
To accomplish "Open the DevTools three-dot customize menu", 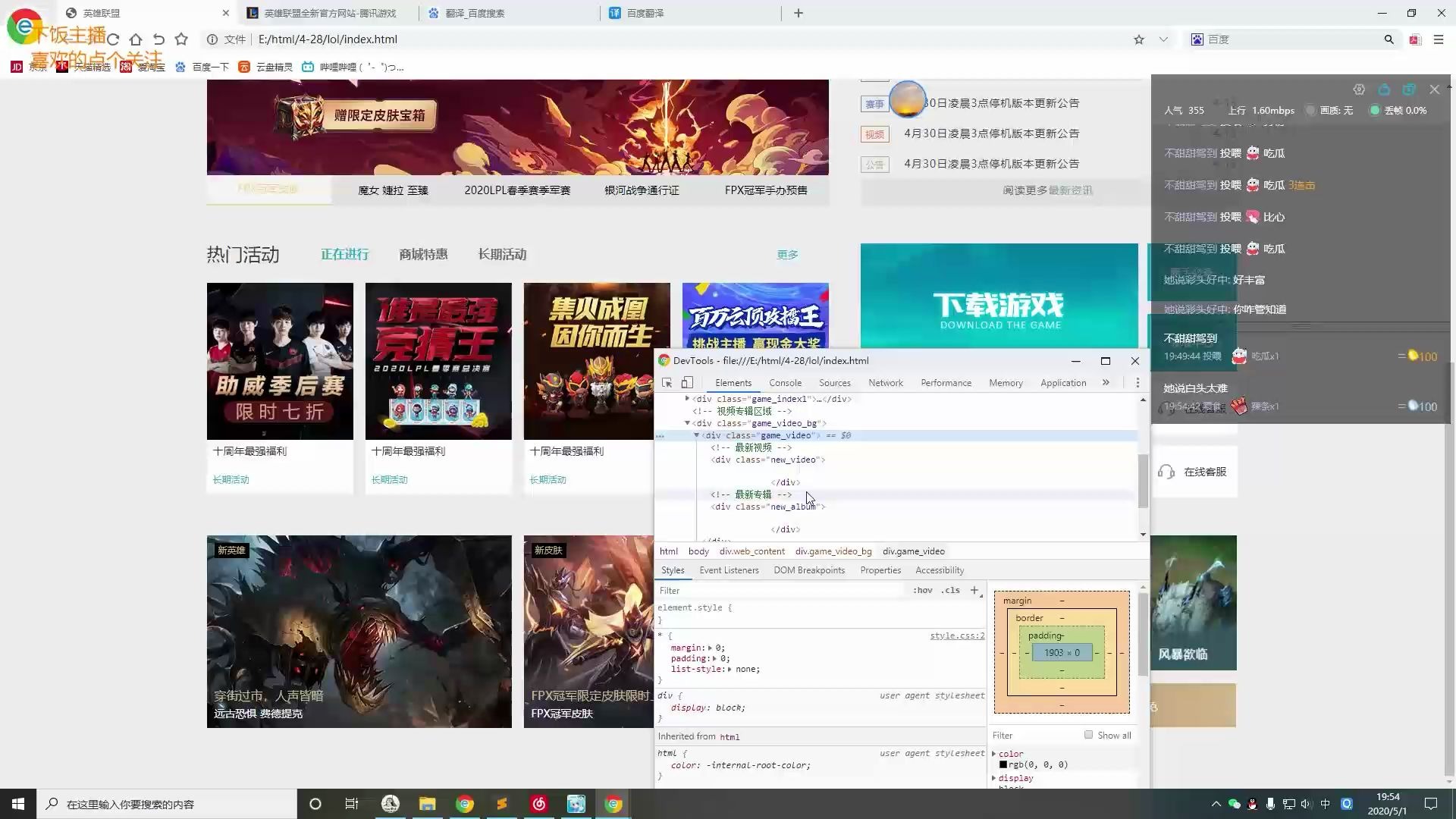I will [x=1137, y=383].
